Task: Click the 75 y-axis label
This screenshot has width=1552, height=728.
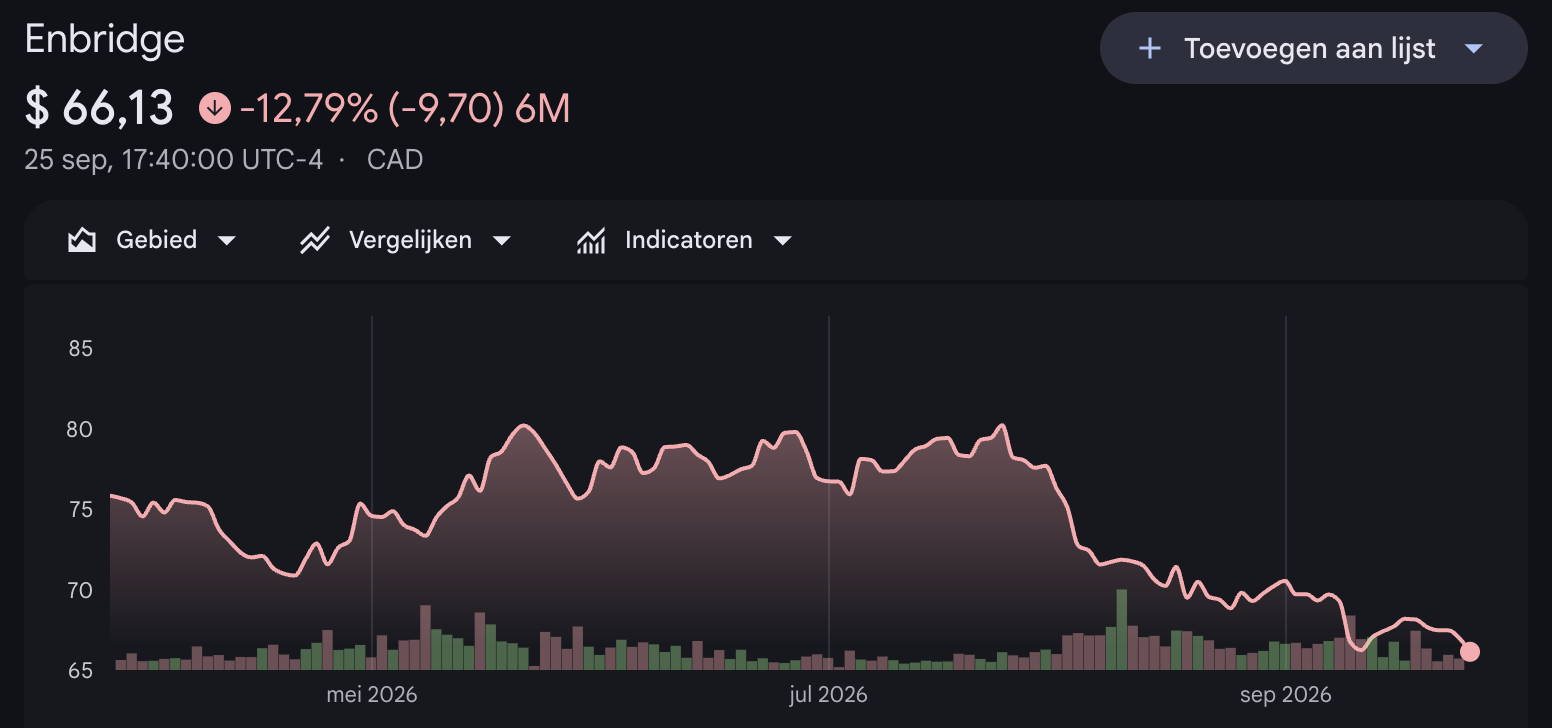Action: (x=81, y=510)
